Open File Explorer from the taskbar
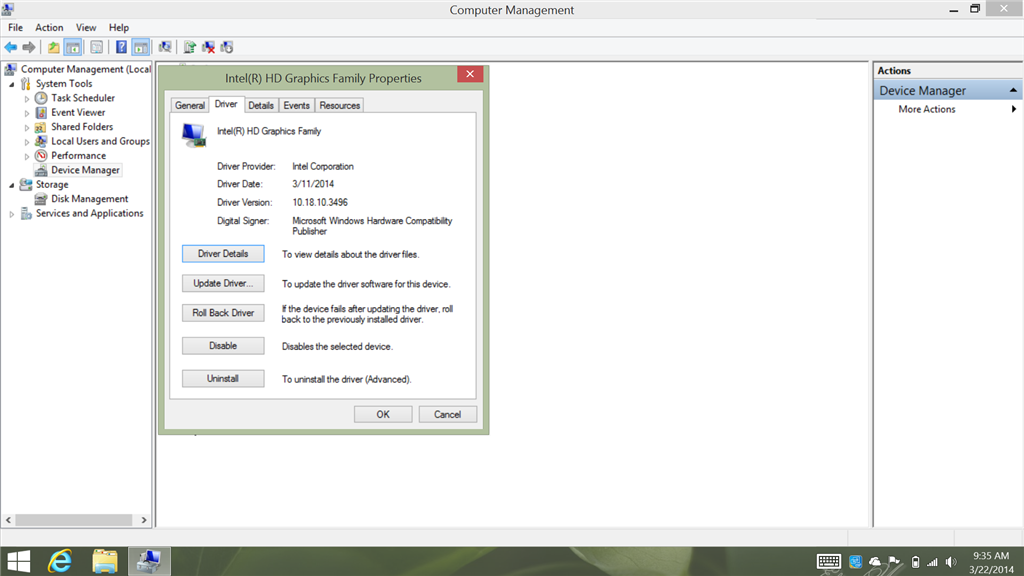The height and width of the screenshot is (576, 1024). [104, 561]
